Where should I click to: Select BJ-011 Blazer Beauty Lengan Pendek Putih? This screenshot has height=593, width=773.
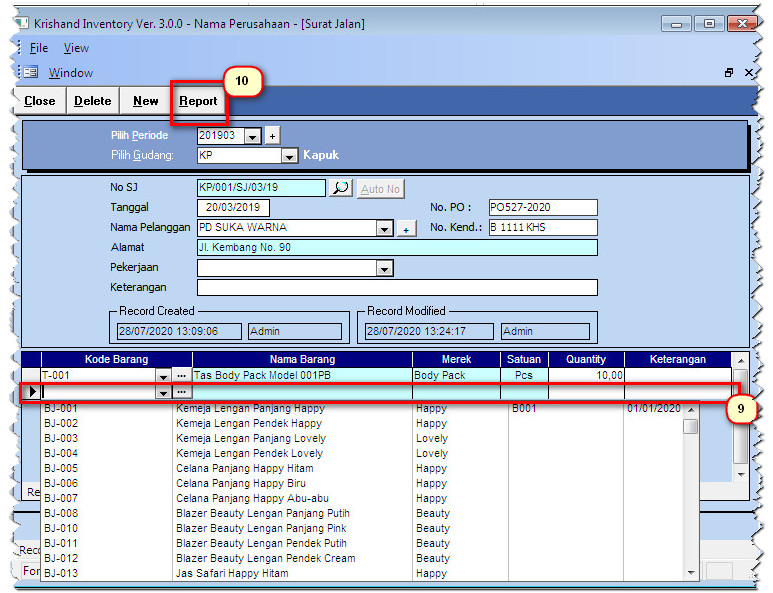pyautogui.click(x=362, y=543)
